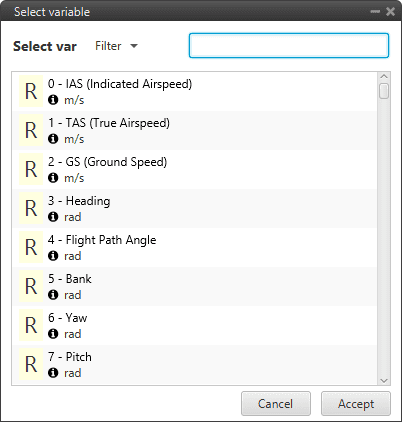This screenshot has height=422, width=402.
Task: Click the scroll down arrow of list
Action: 384,380
